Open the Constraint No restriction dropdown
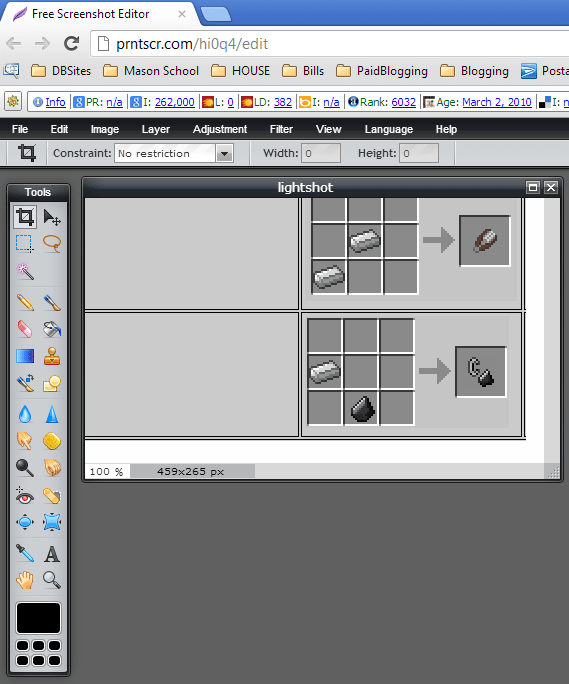Image resolution: width=569 pixels, height=684 pixels. coord(174,153)
